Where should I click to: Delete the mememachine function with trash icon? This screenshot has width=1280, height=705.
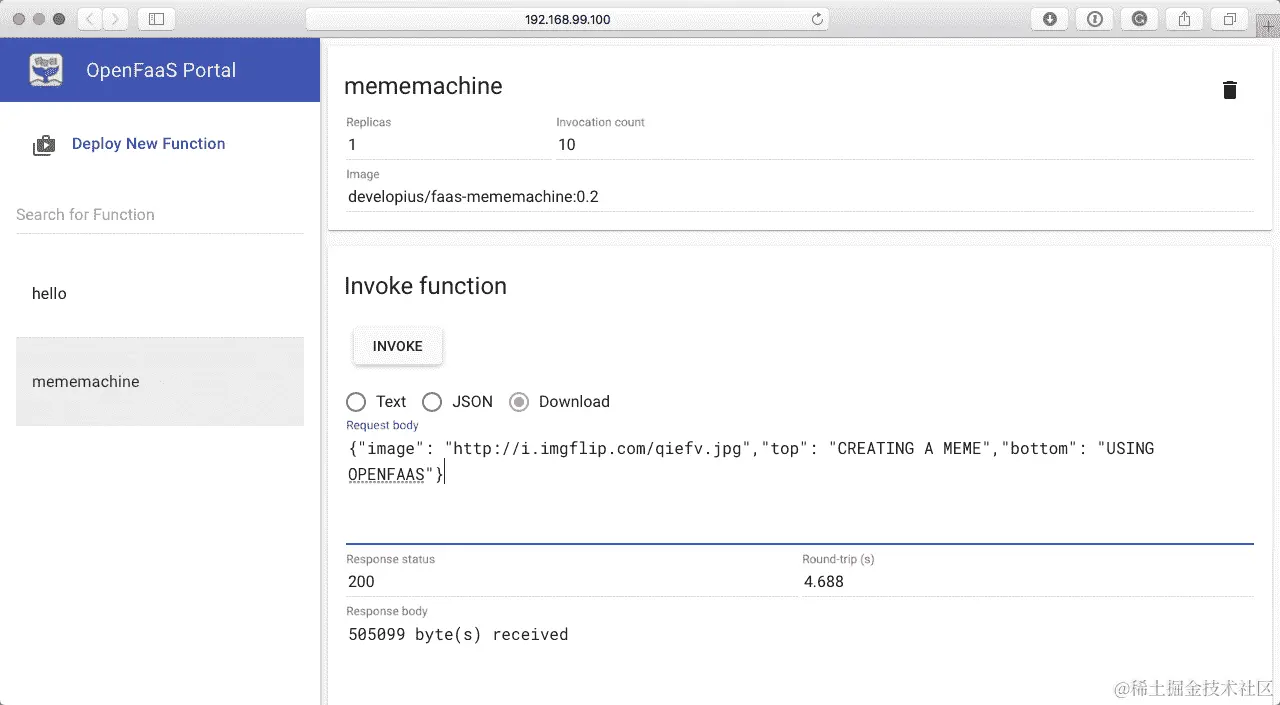point(1229,90)
